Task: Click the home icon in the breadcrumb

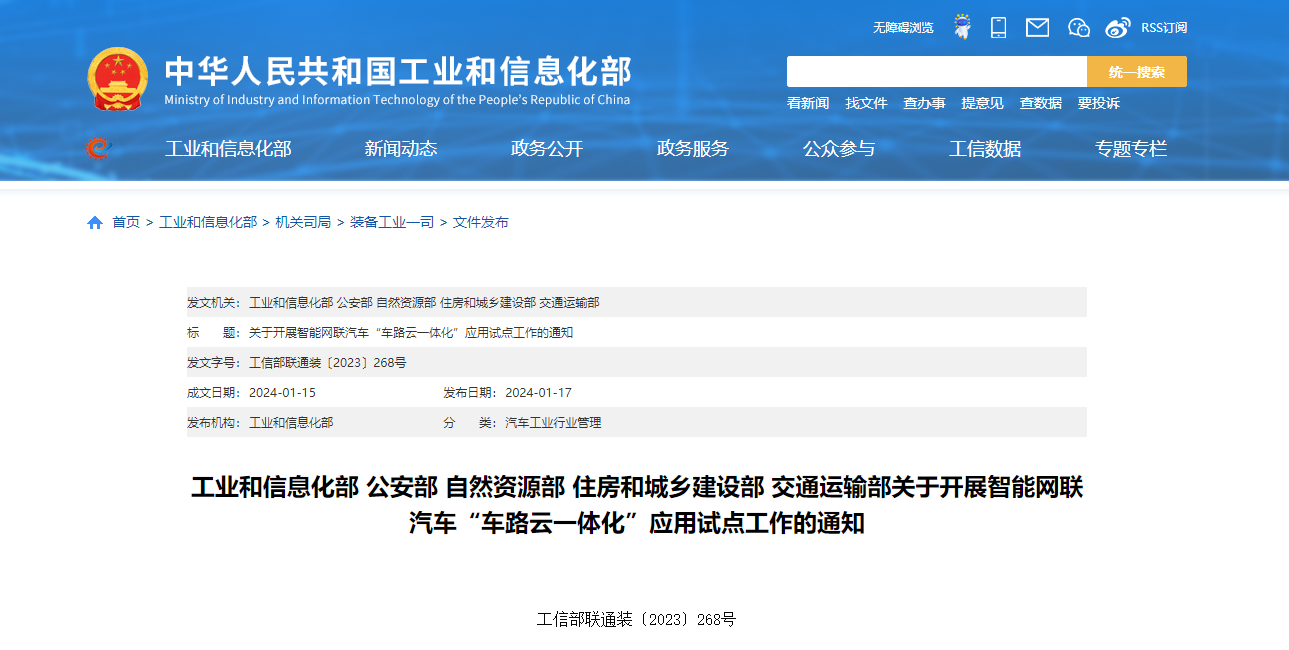Action: pyautogui.click(x=95, y=223)
